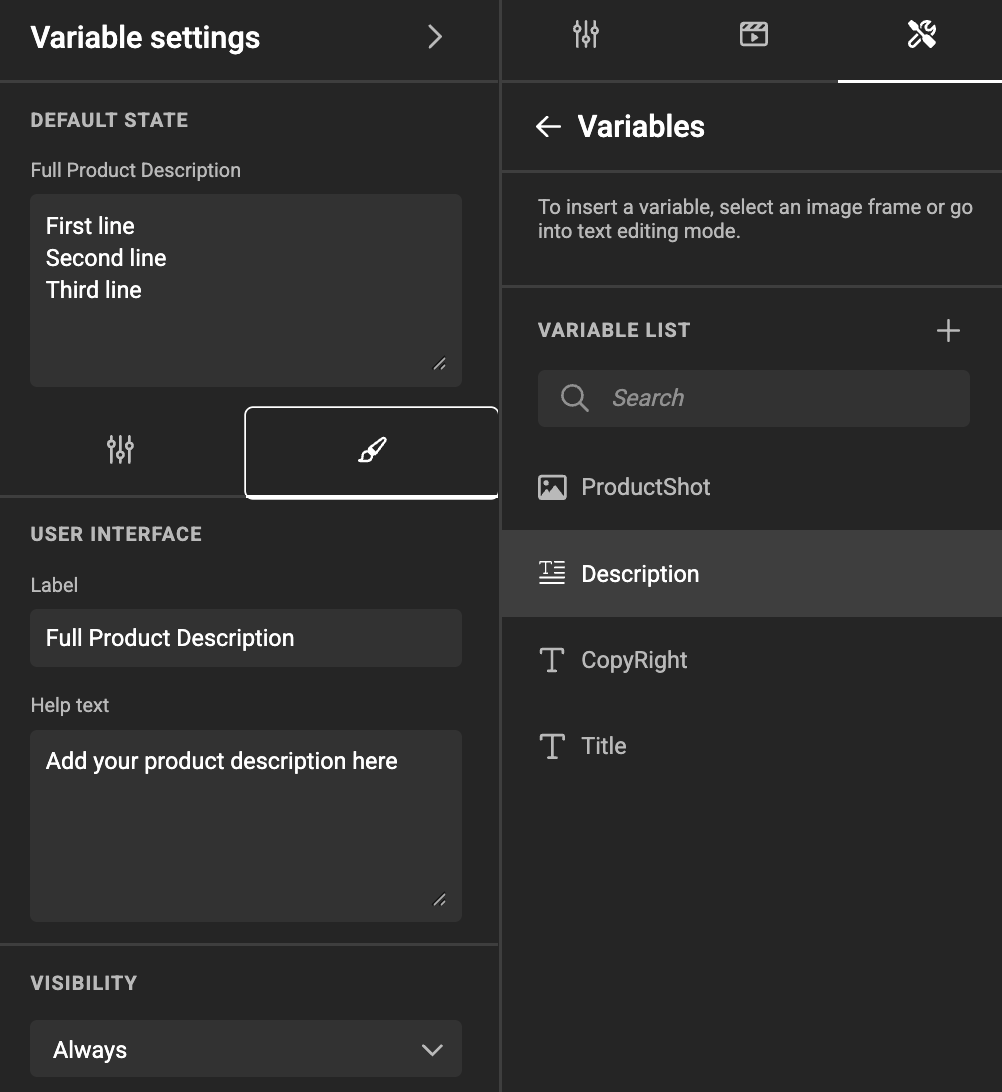Click the search magnifier icon
Viewport: 1002px width, 1092px height.
point(574,398)
